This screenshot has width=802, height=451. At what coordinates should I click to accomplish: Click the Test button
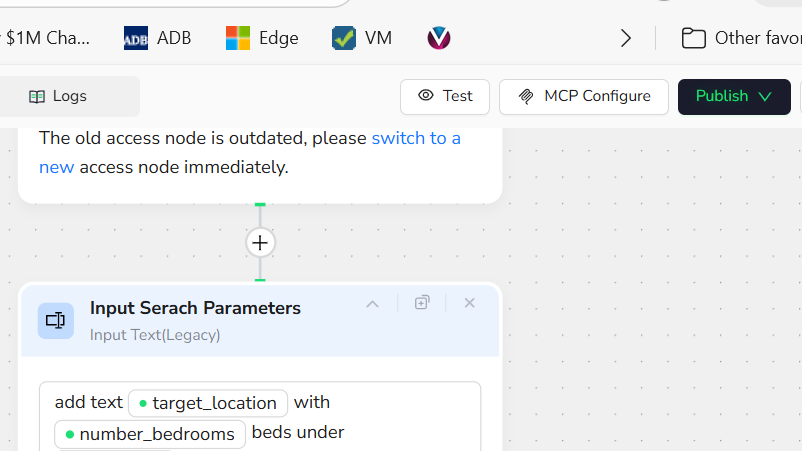coord(445,96)
